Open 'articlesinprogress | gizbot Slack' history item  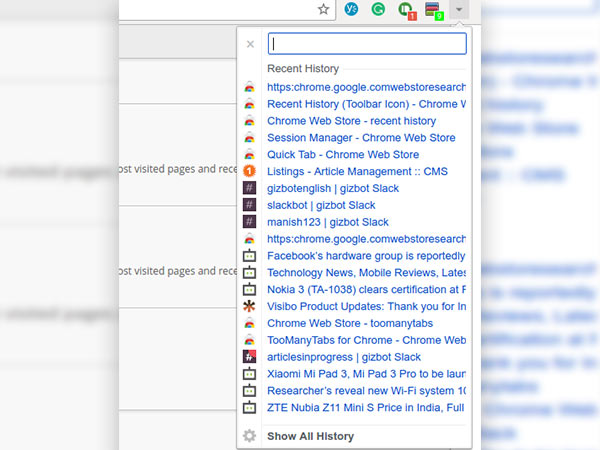[x=344, y=357]
